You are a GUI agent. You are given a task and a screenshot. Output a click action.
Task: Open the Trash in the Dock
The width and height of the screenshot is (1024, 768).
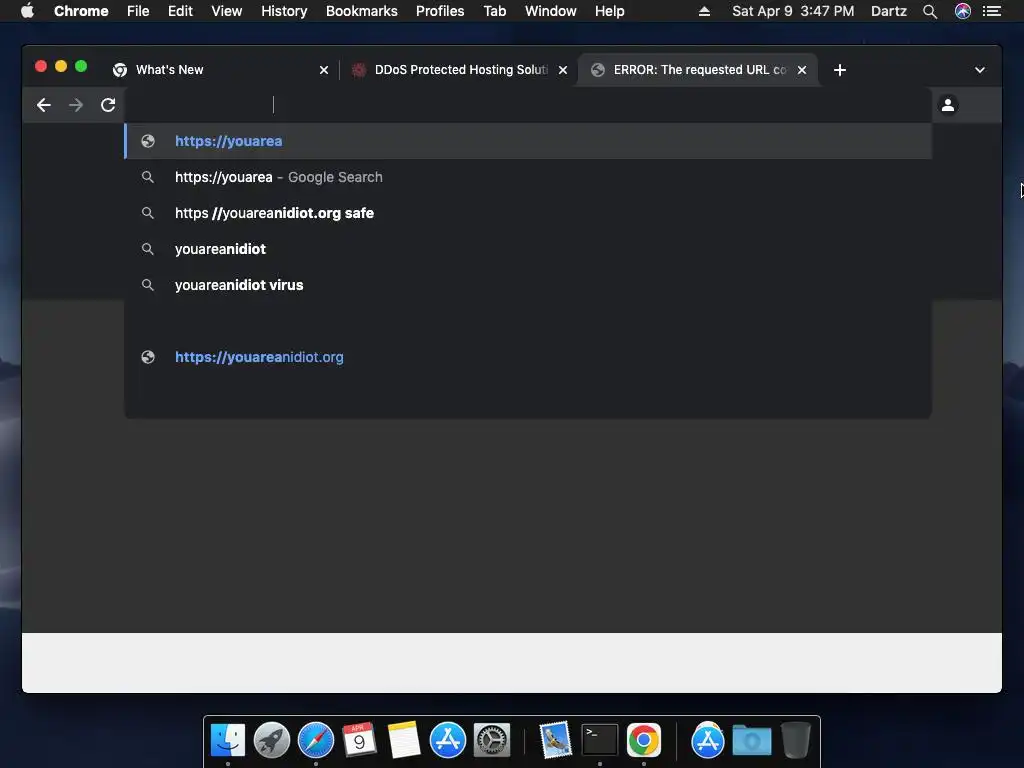tap(795, 740)
